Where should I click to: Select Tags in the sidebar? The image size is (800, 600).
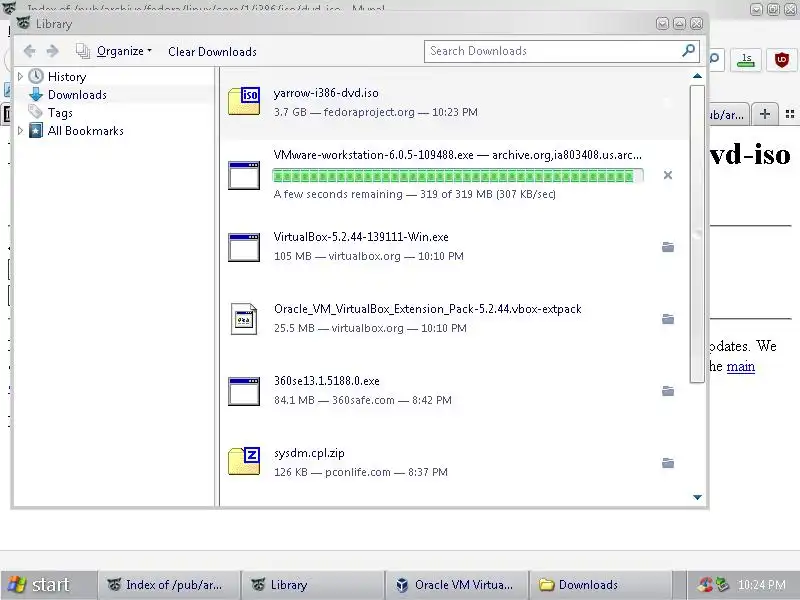point(60,112)
